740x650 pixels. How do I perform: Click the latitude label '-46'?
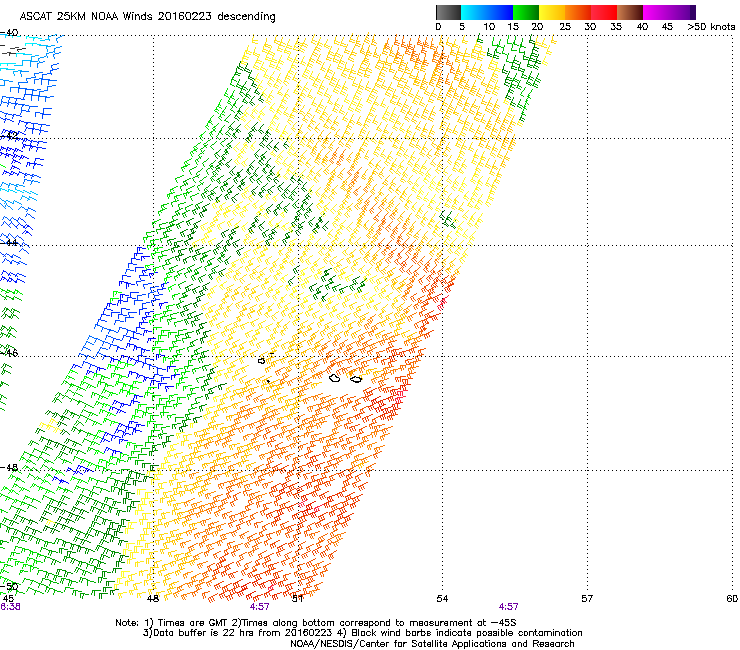[x=9, y=352]
